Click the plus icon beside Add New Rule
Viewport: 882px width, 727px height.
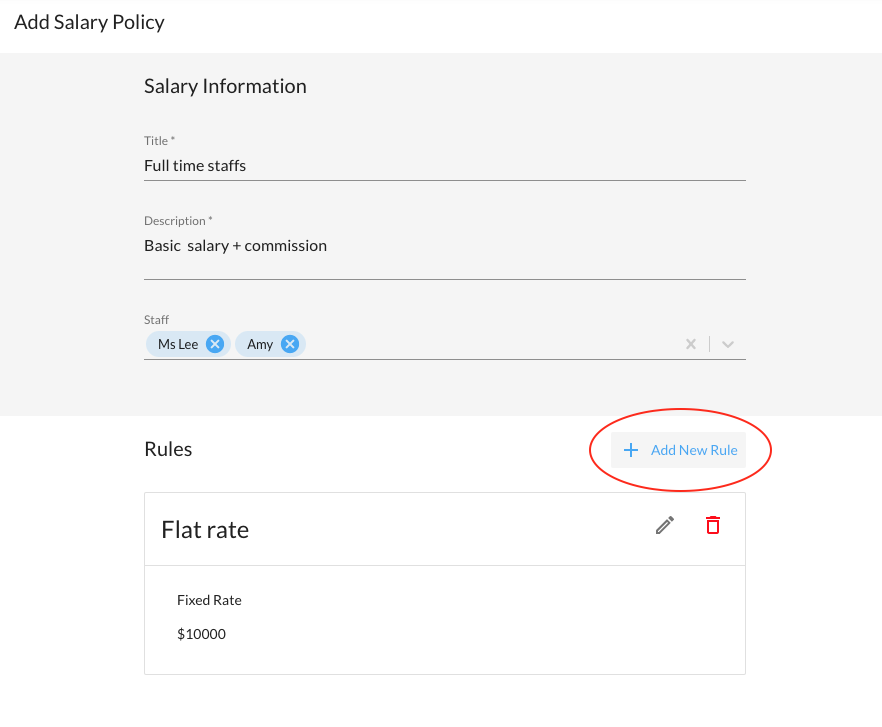tap(631, 450)
